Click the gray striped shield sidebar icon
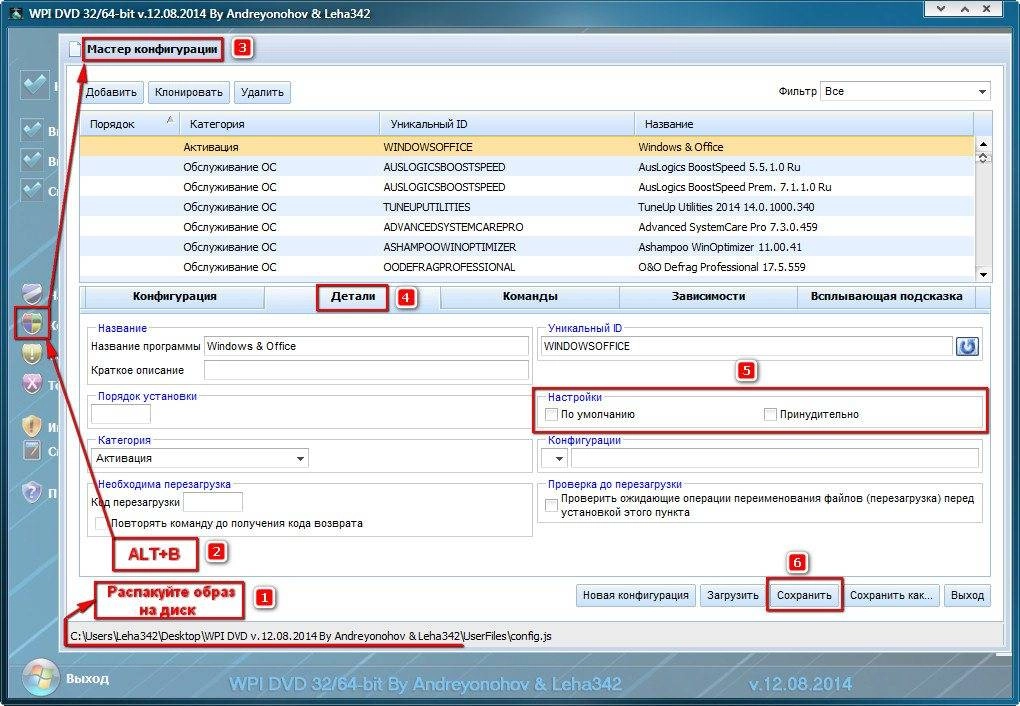The image size is (1020, 706). point(32,294)
